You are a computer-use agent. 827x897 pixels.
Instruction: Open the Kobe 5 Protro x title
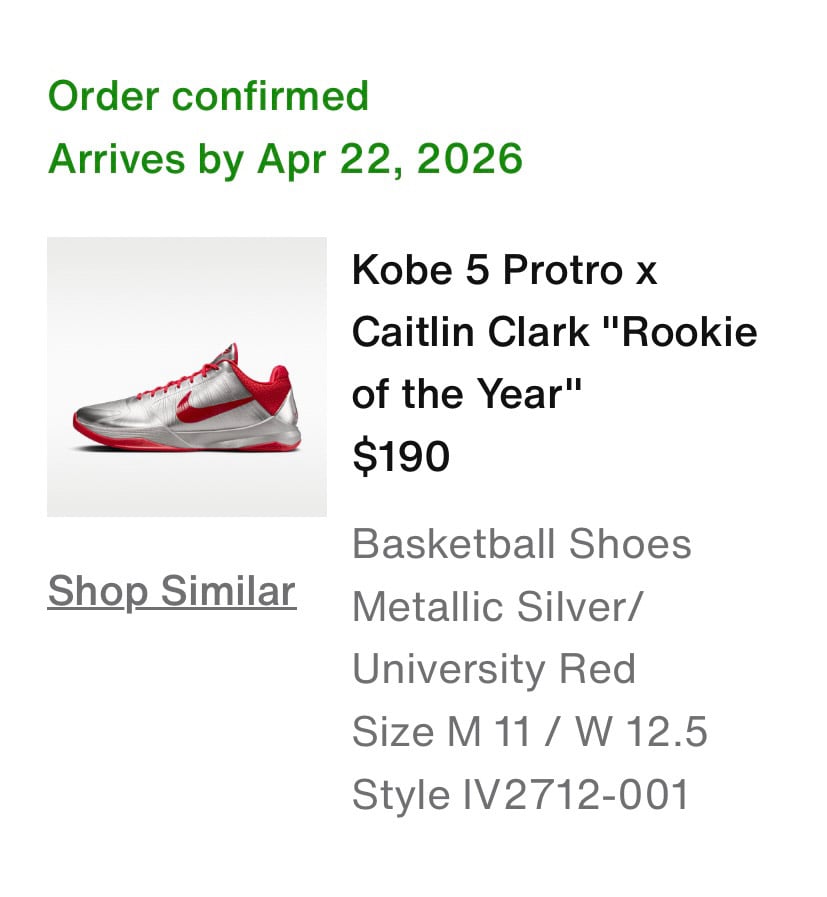(504, 270)
